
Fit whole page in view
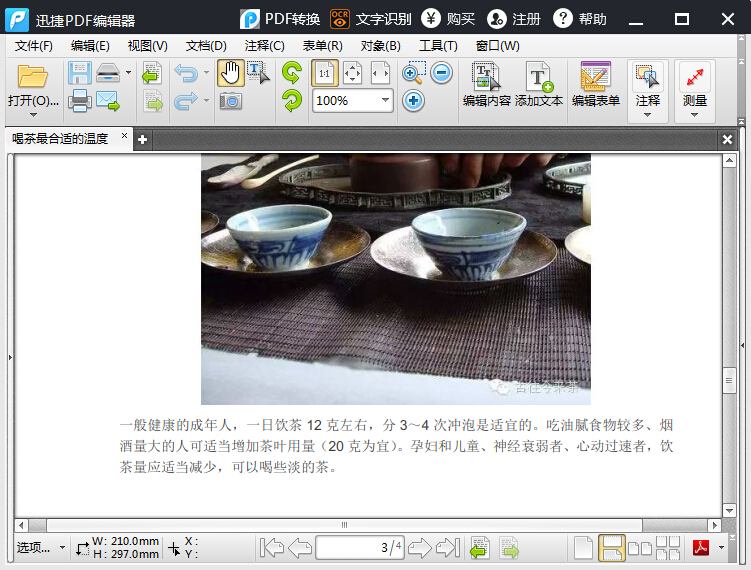point(353,73)
